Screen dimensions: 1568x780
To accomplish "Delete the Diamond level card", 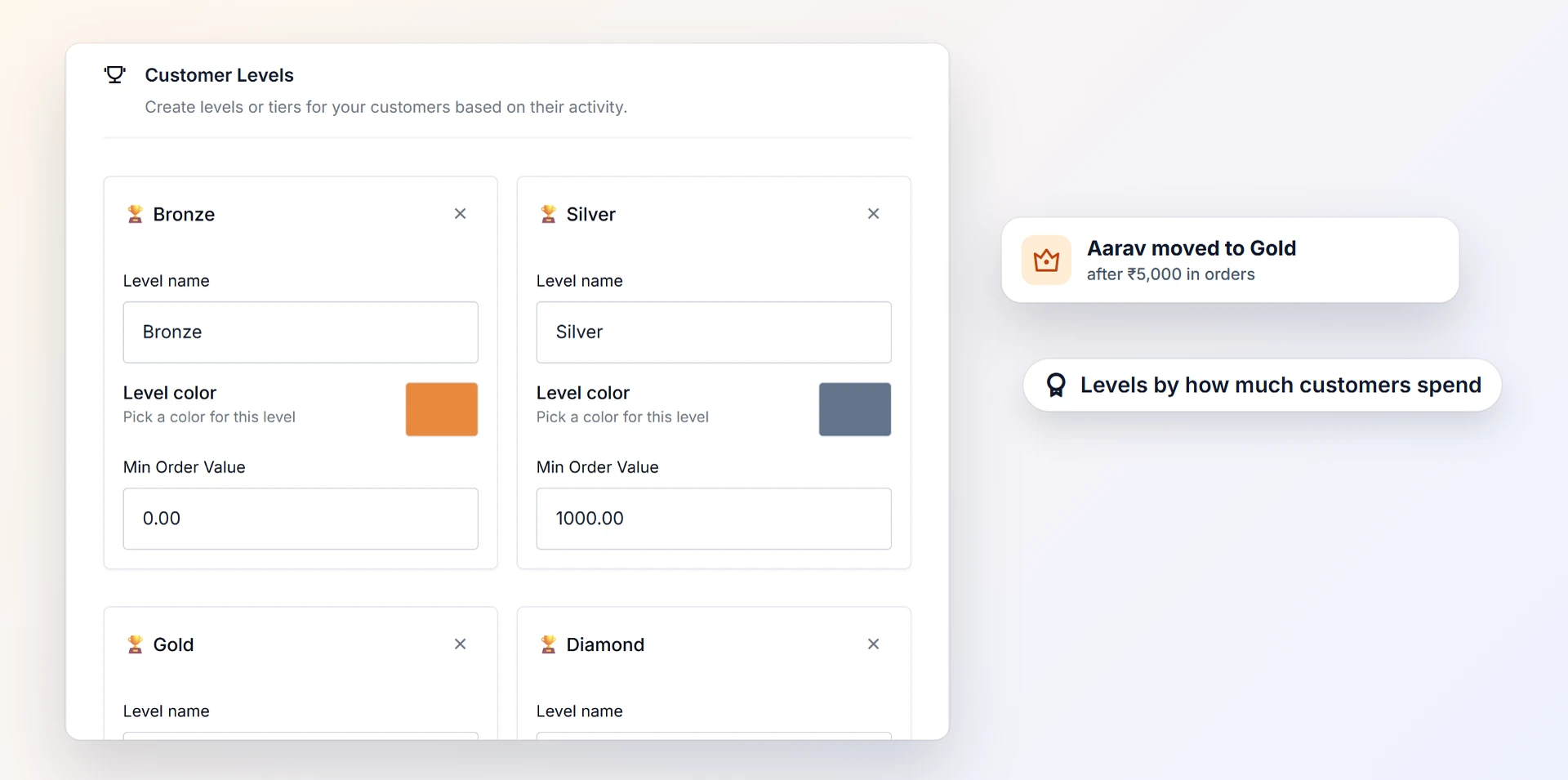I will [874, 644].
